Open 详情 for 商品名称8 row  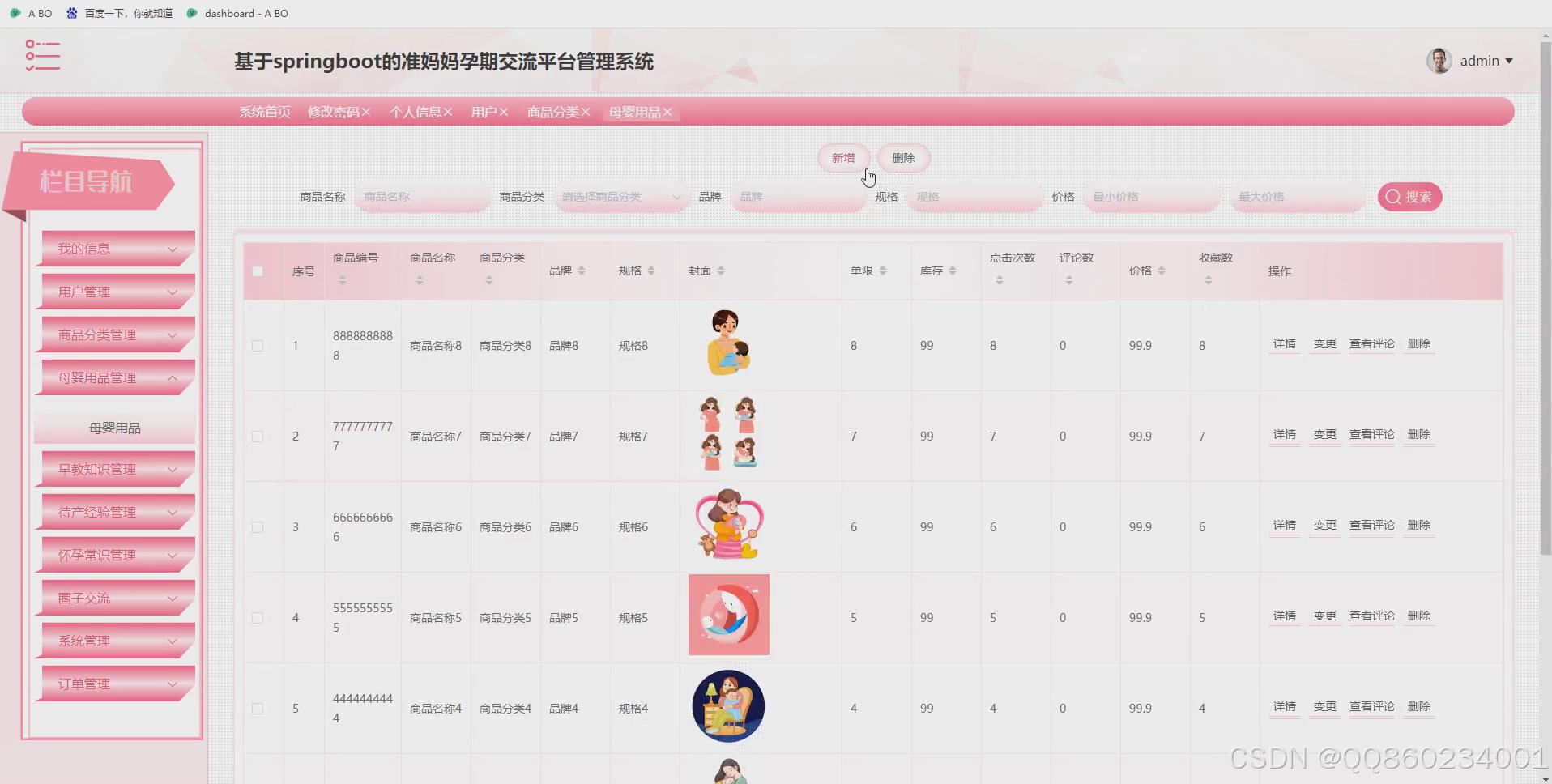[1285, 344]
